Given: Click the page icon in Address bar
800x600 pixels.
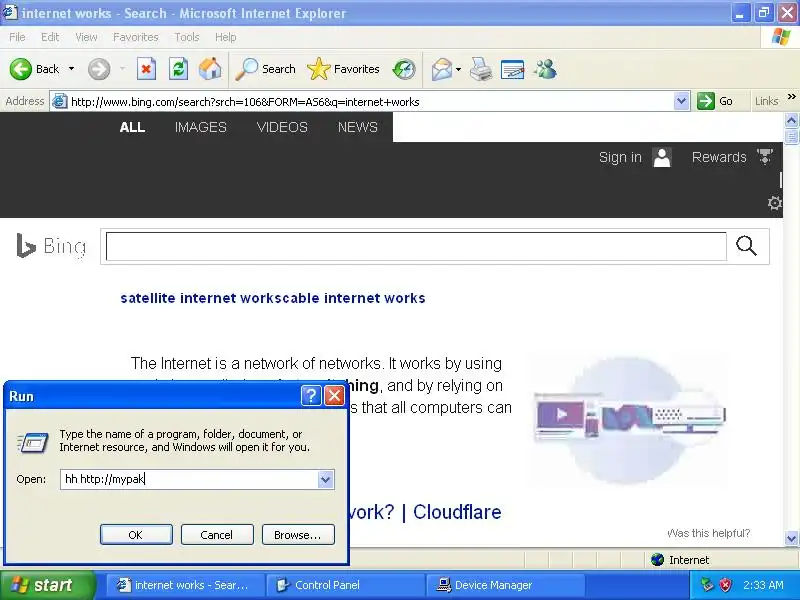Looking at the screenshot, I should pyautogui.click(x=60, y=102).
